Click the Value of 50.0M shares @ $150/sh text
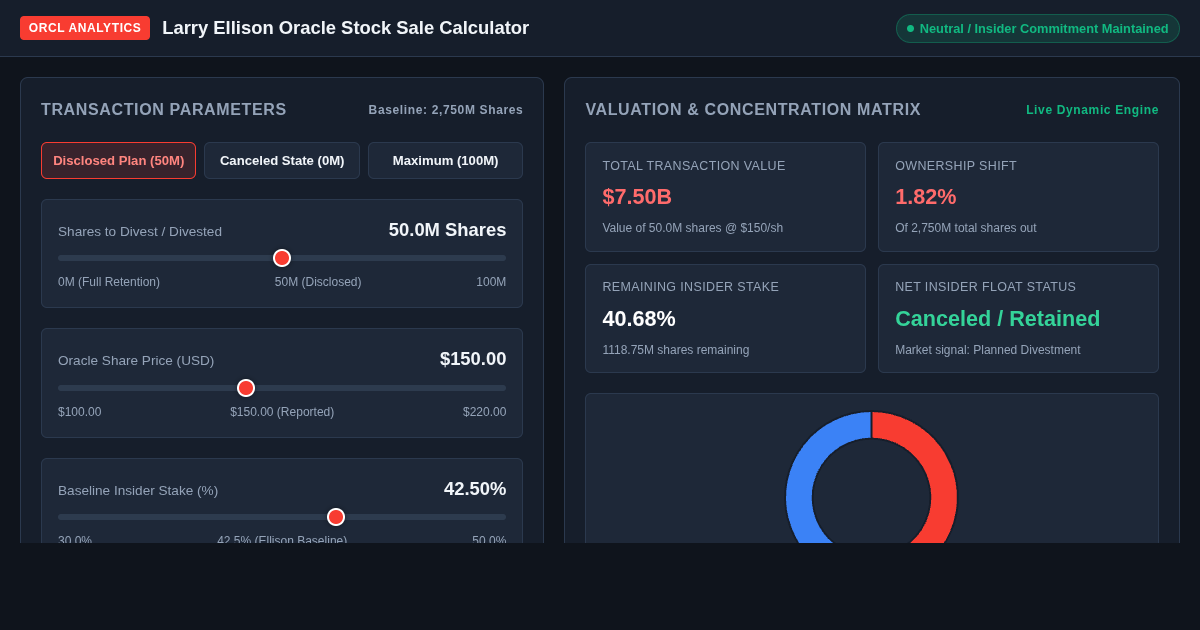 point(693,228)
